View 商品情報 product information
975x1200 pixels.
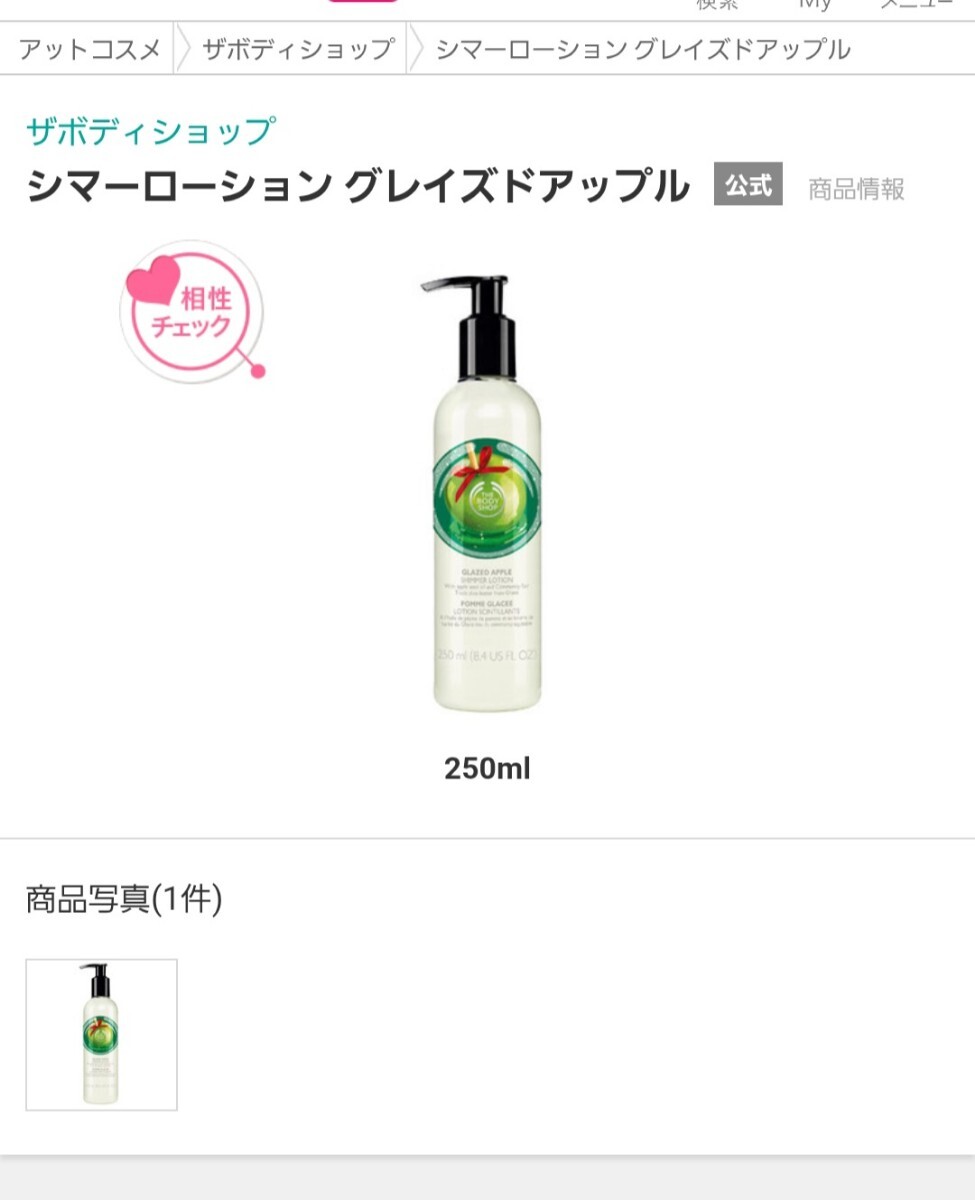(x=856, y=188)
